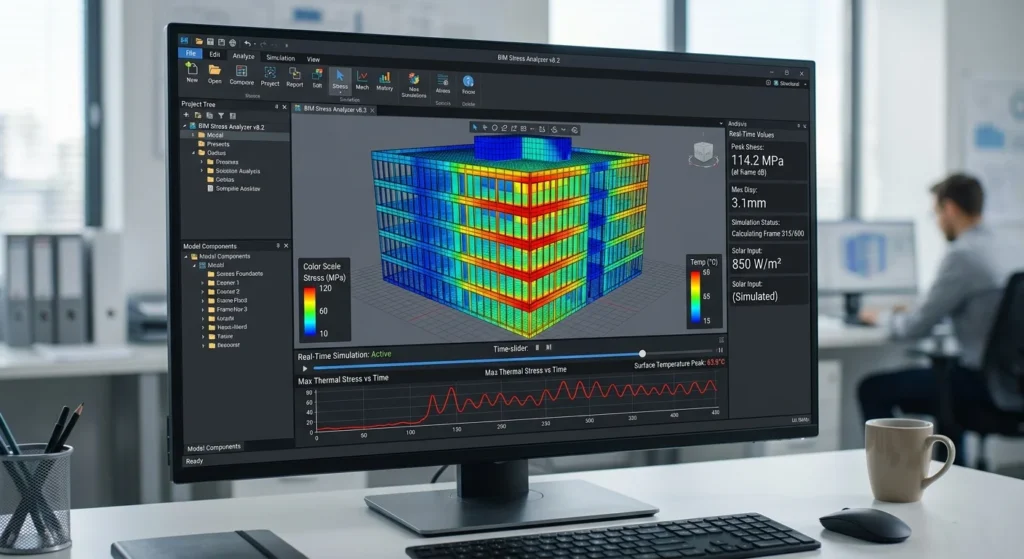The width and height of the screenshot is (1024, 559).
Task: Close the BIM Stress Analyzer v6.3 tab
Action: 372,110
